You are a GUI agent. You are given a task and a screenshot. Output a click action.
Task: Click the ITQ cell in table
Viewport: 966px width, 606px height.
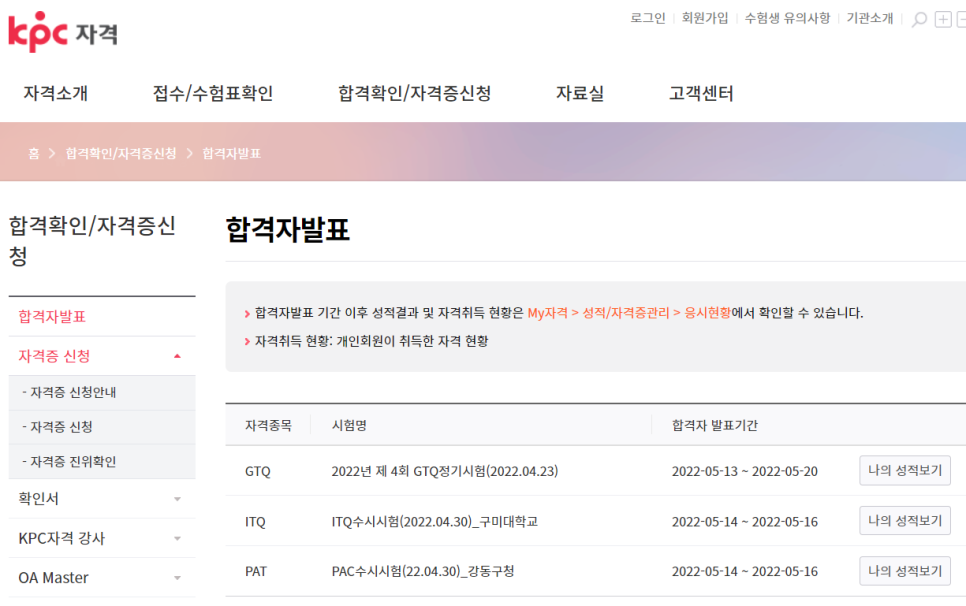[x=255, y=522]
